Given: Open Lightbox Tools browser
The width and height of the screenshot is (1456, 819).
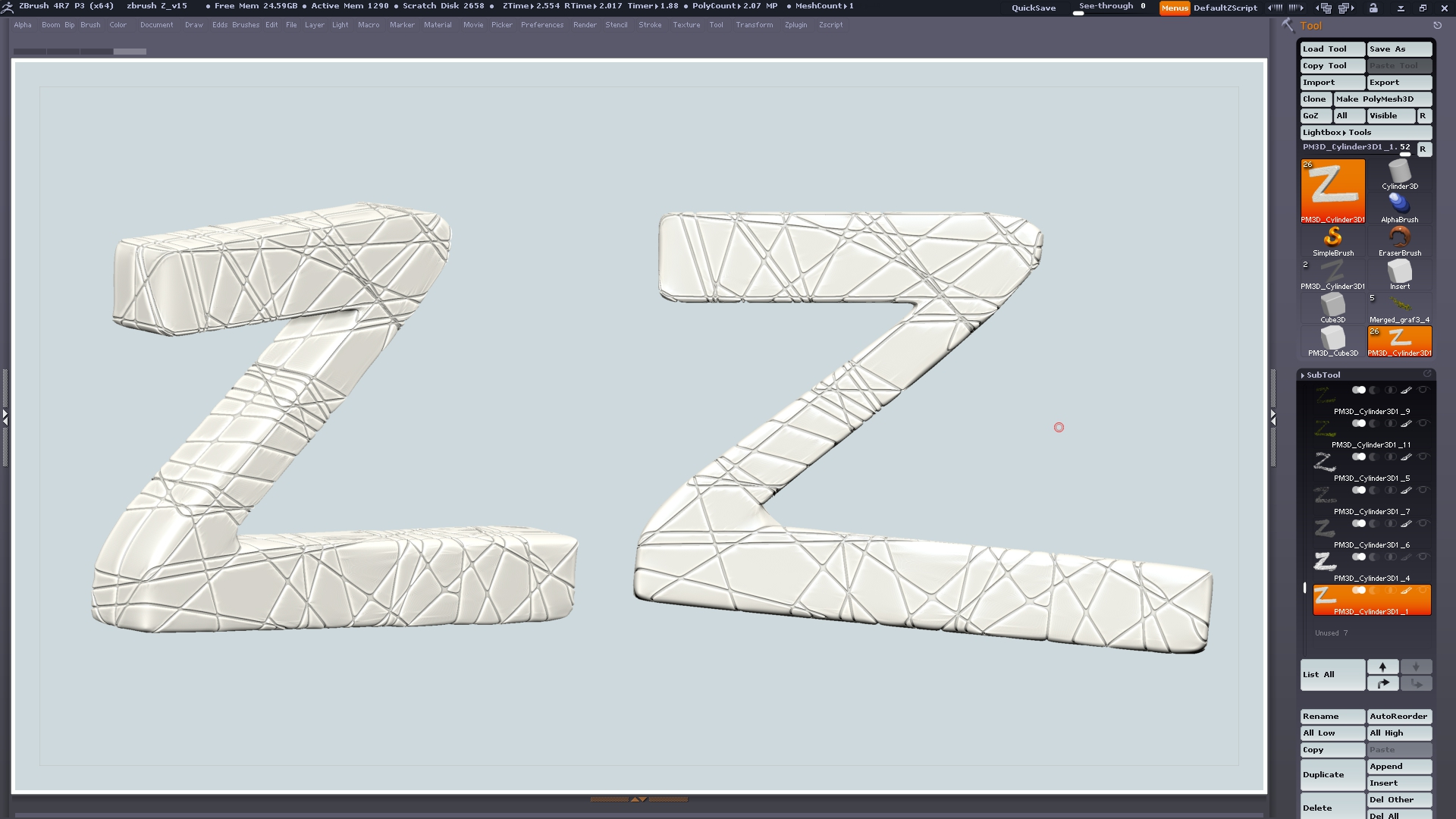Looking at the screenshot, I should pyautogui.click(x=1336, y=132).
